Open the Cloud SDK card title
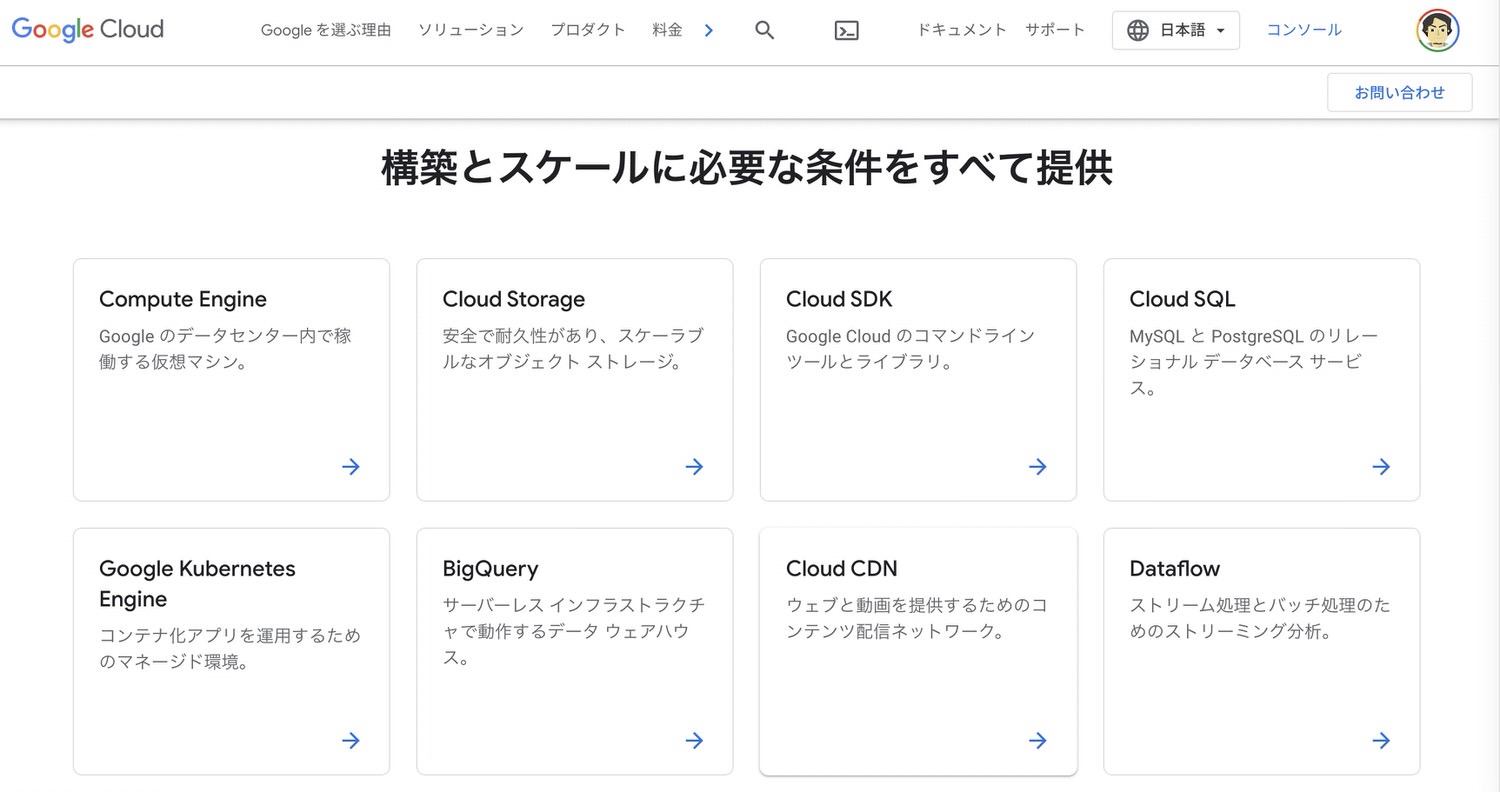The height and width of the screenshot is (792, 1500). click(839, 299)
